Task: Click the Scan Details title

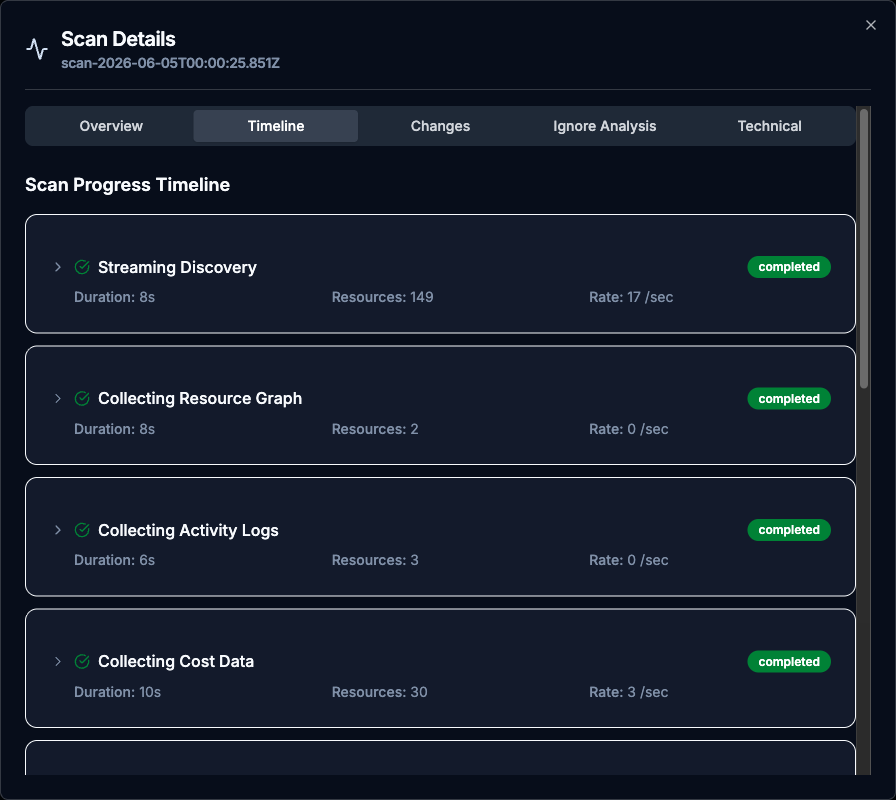Action: pos(118,39)
